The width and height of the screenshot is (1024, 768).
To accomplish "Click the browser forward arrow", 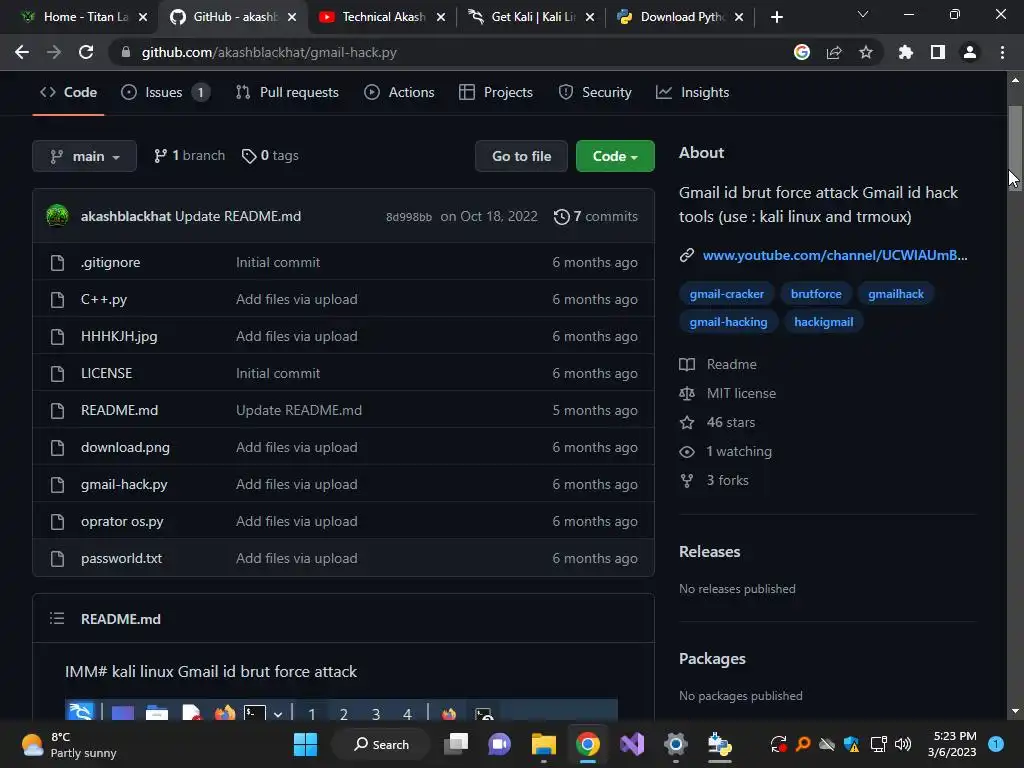I will point(54,52).
